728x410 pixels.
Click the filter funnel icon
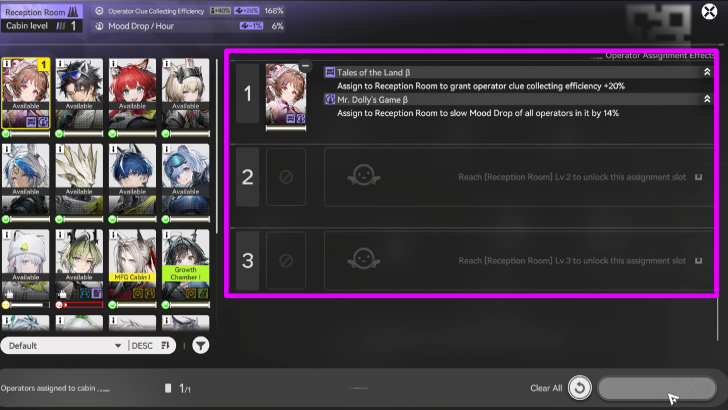tap(201, 346)
